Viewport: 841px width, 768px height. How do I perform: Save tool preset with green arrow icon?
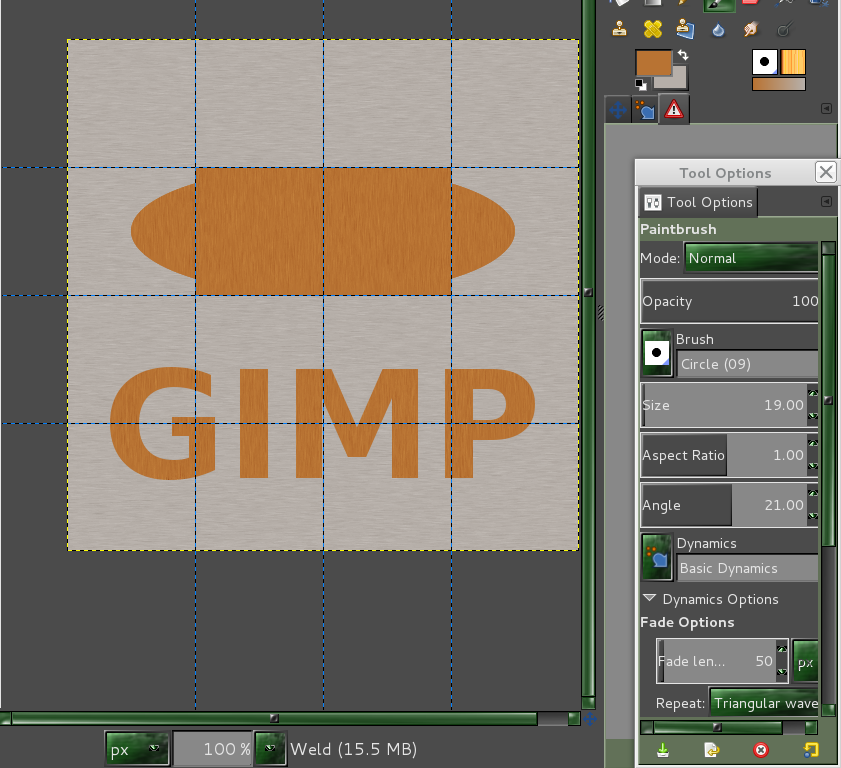tap(663, 750)
